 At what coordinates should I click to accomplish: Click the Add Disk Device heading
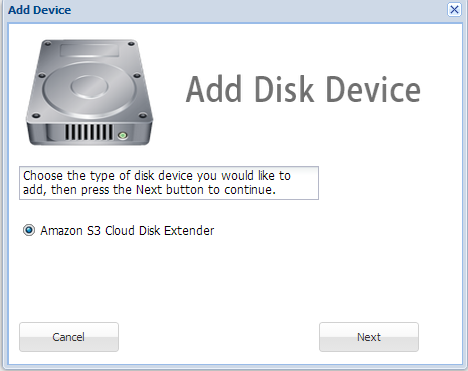pos(303,89)
